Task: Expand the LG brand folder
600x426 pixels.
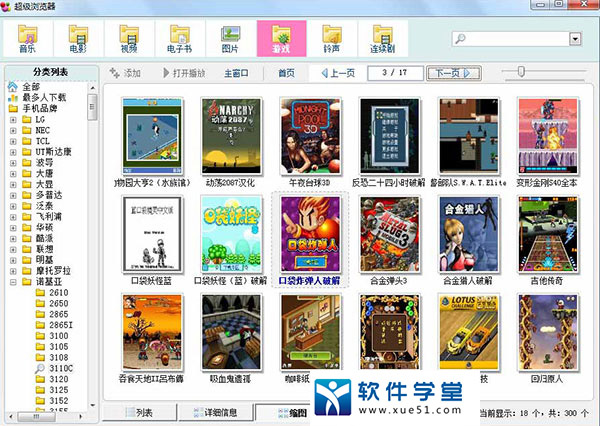Action: pos(13,120)
